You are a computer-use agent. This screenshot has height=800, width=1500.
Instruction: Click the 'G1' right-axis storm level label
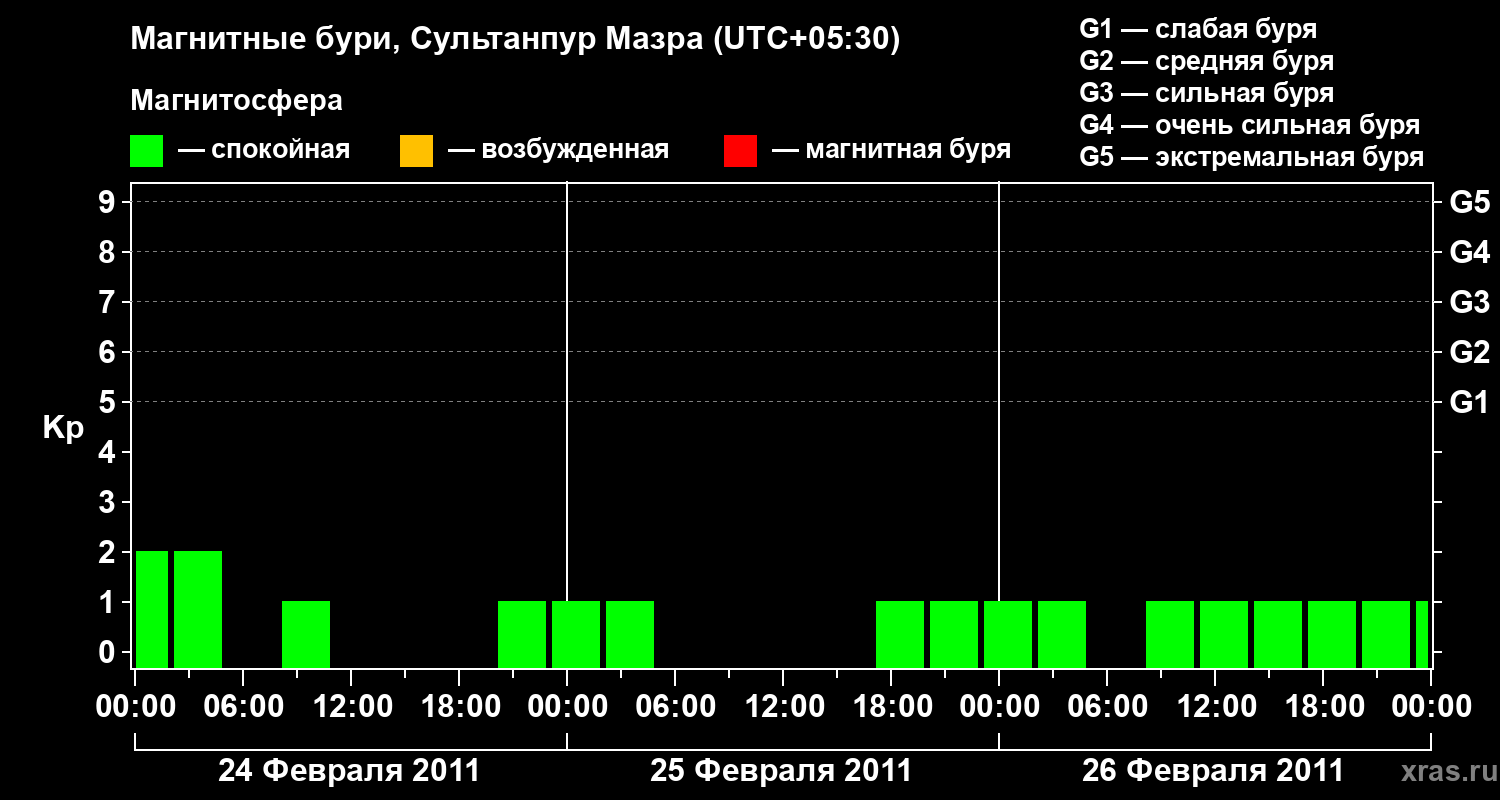(1469, 403)
